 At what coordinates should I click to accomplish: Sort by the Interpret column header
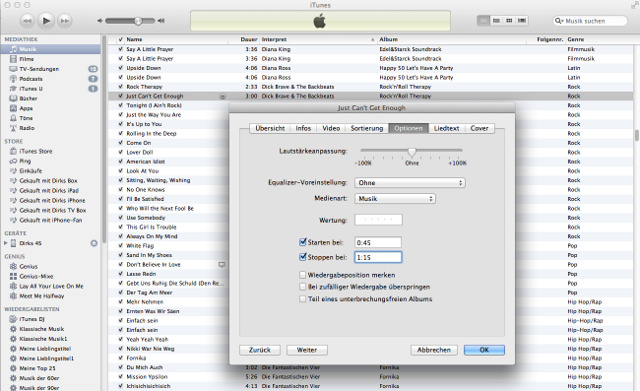click(x=318, y=40)
